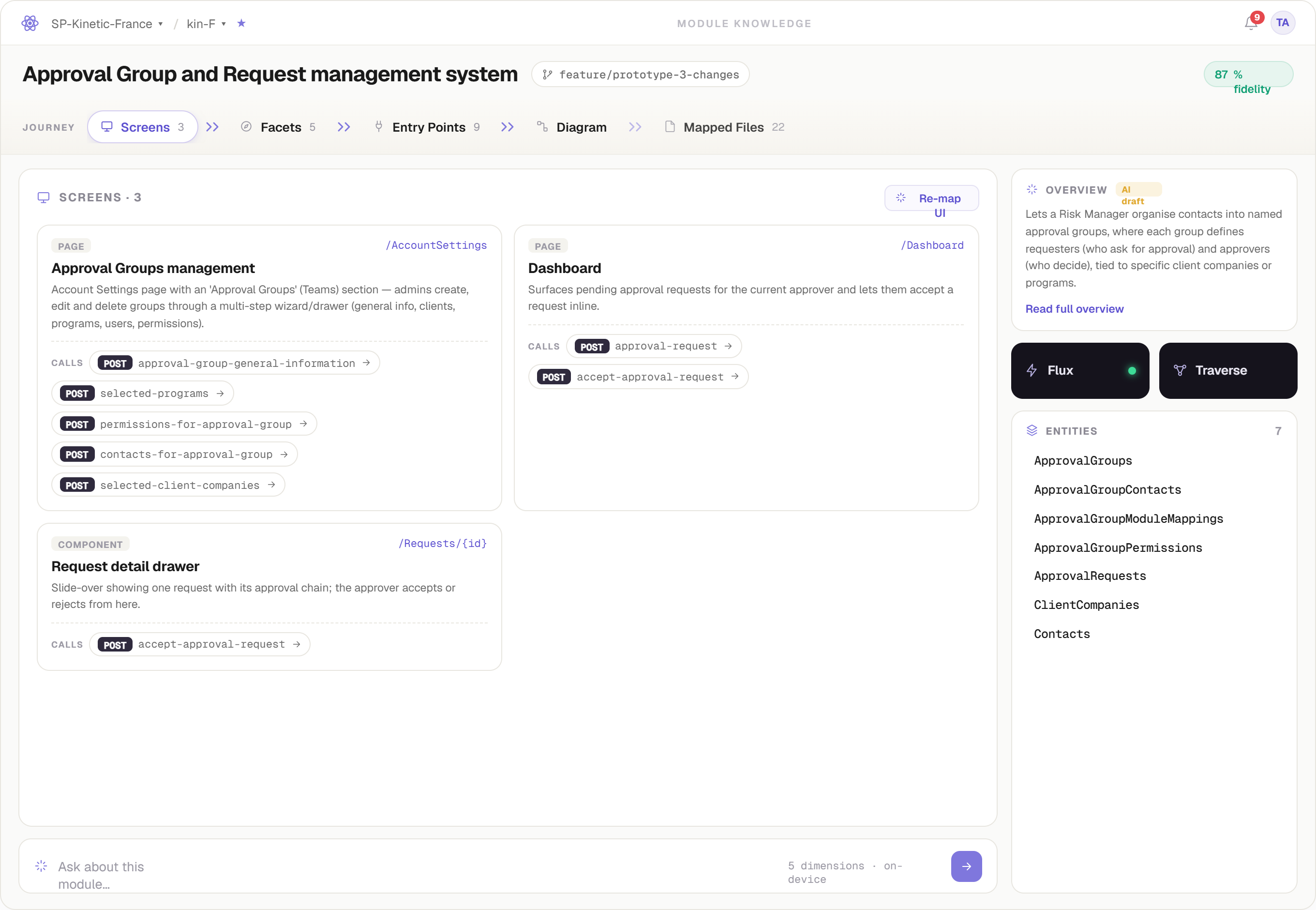Screen dimensions: 1316x910
Task: Click the monitor icon beside SCREENS heading
Action: point(44,197)
